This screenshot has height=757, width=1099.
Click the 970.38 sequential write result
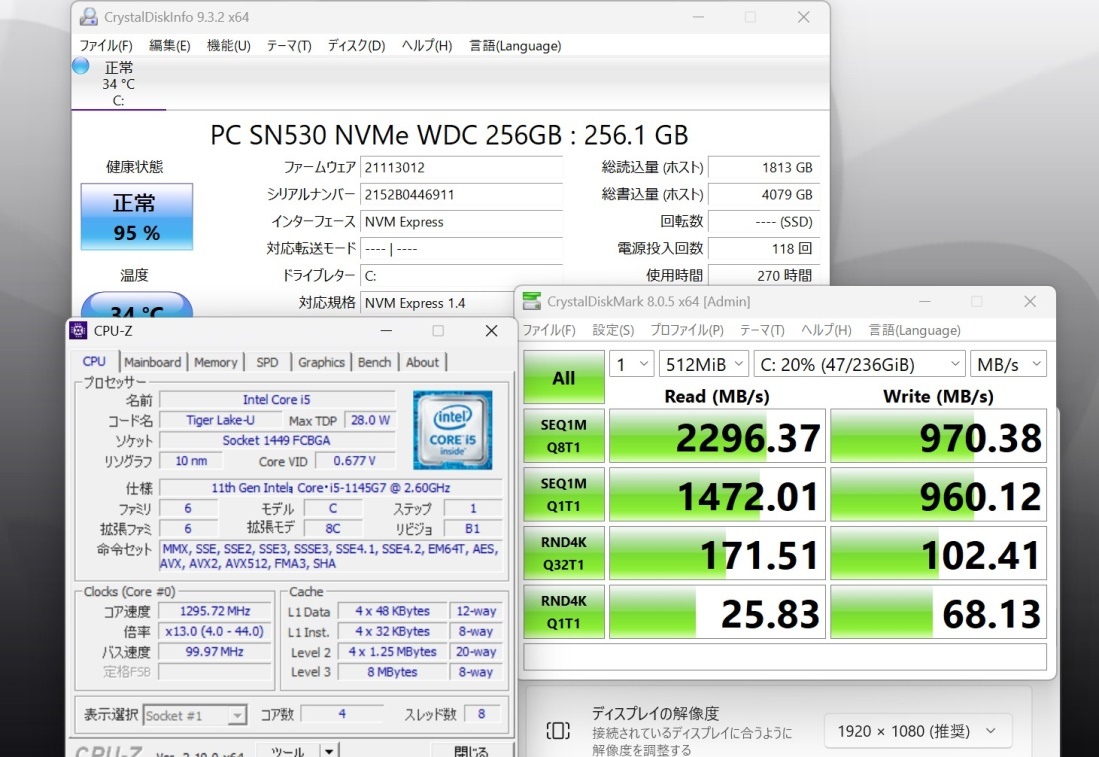click(938, 436)
